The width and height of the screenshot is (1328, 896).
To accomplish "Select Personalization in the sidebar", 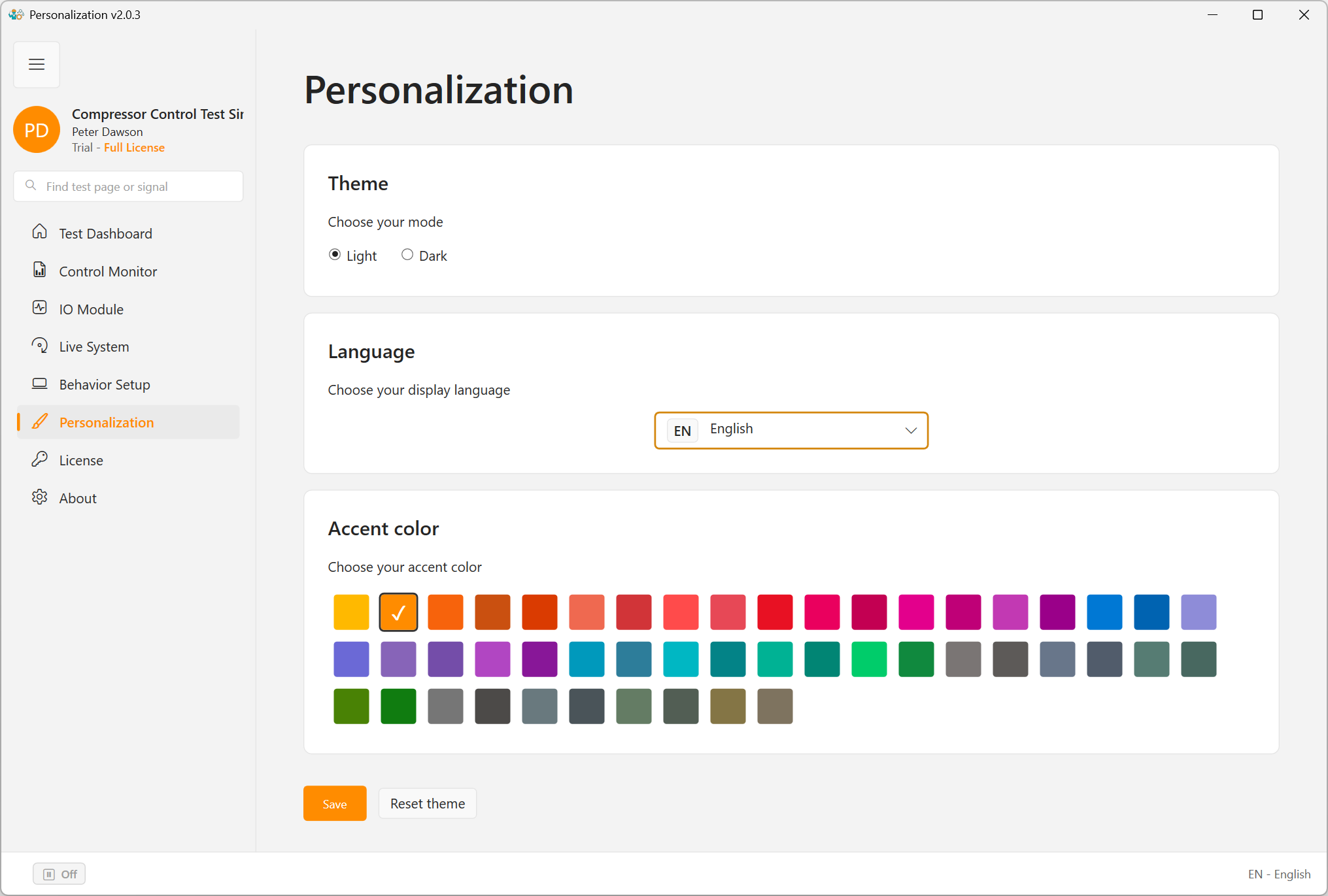I will 128,422.
